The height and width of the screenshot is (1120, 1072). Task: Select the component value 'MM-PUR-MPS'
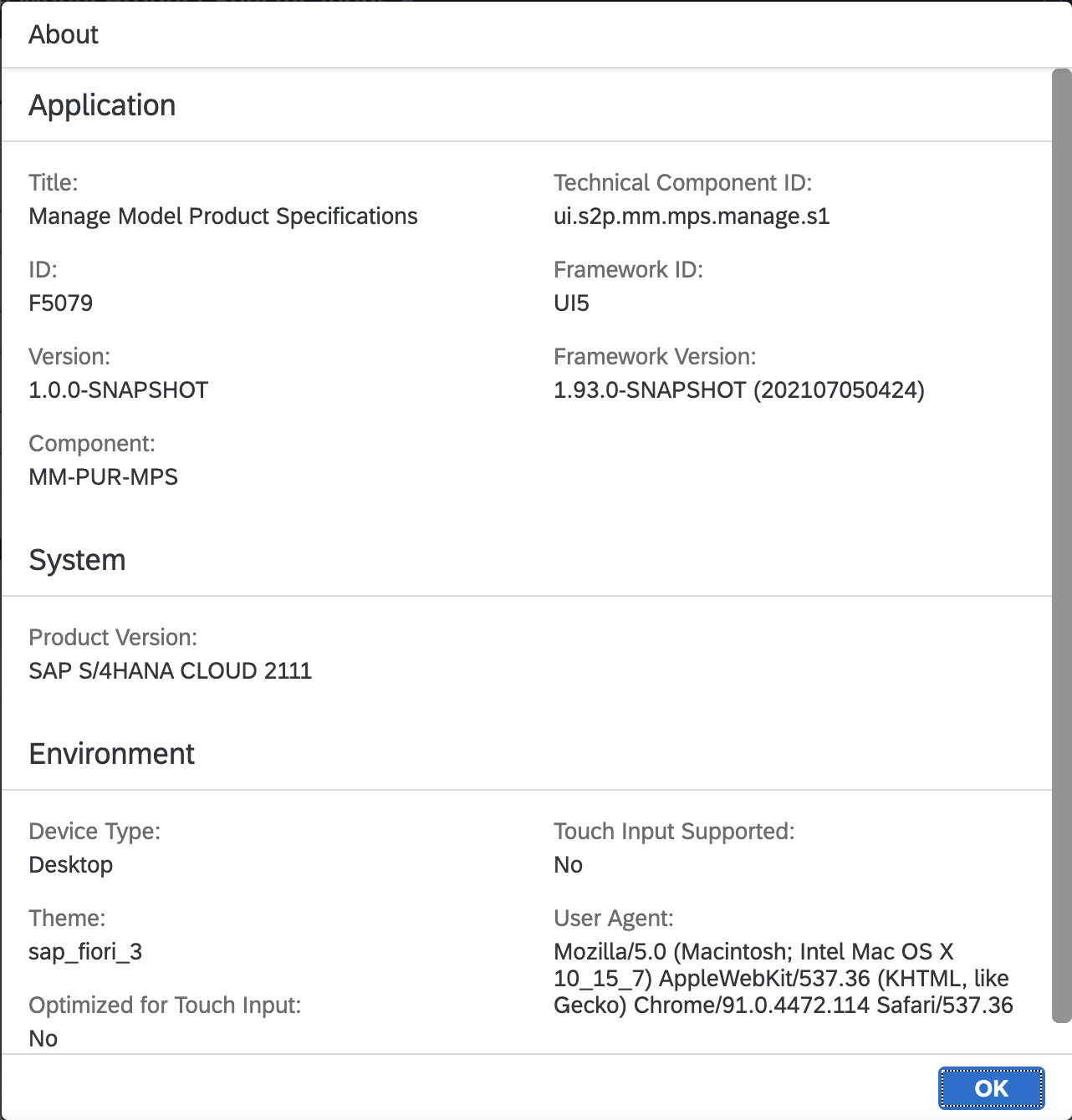coord(104,477)
